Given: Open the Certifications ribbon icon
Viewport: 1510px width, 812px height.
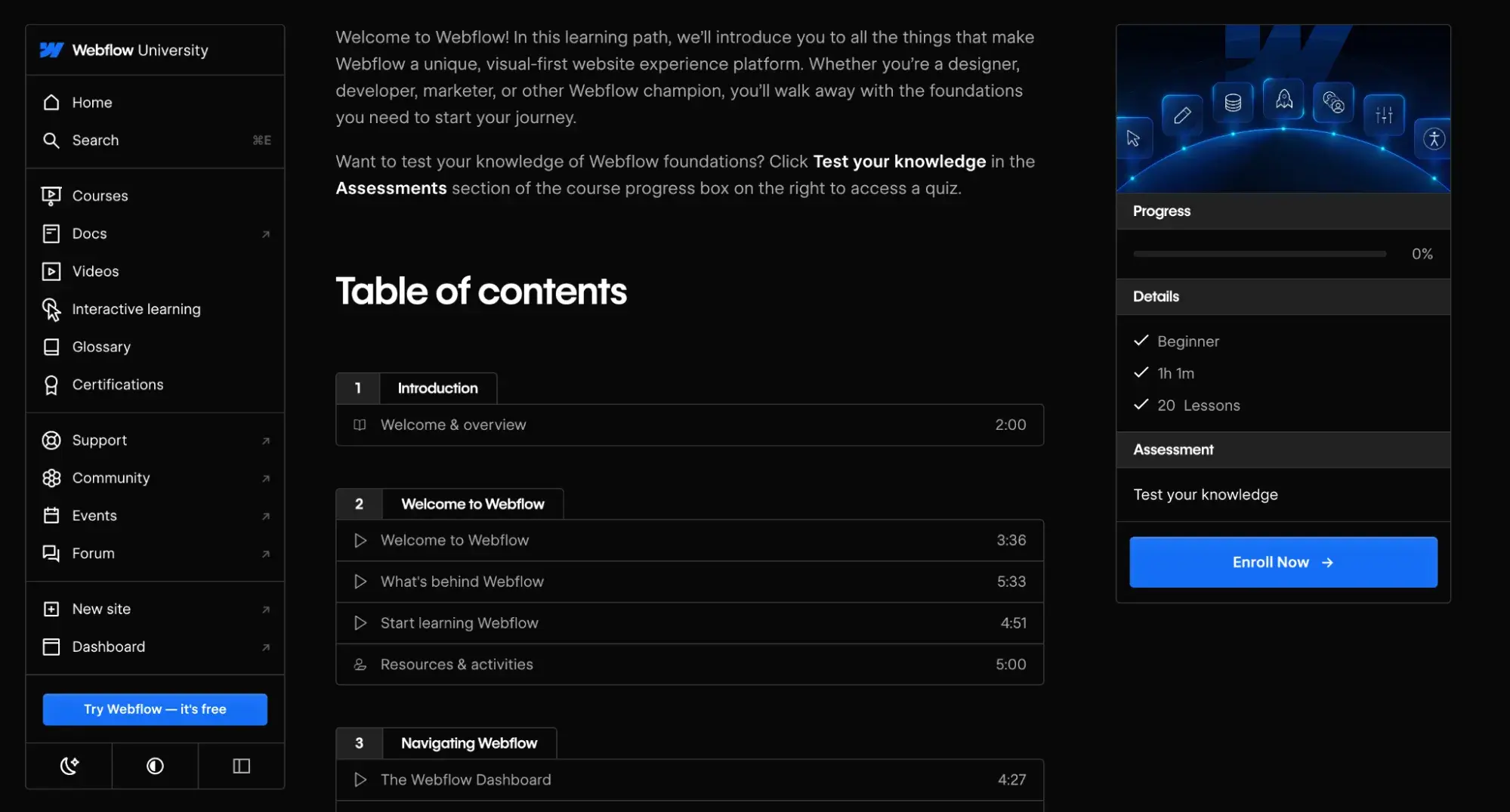Looking at the screenshot, I should 51,384.
